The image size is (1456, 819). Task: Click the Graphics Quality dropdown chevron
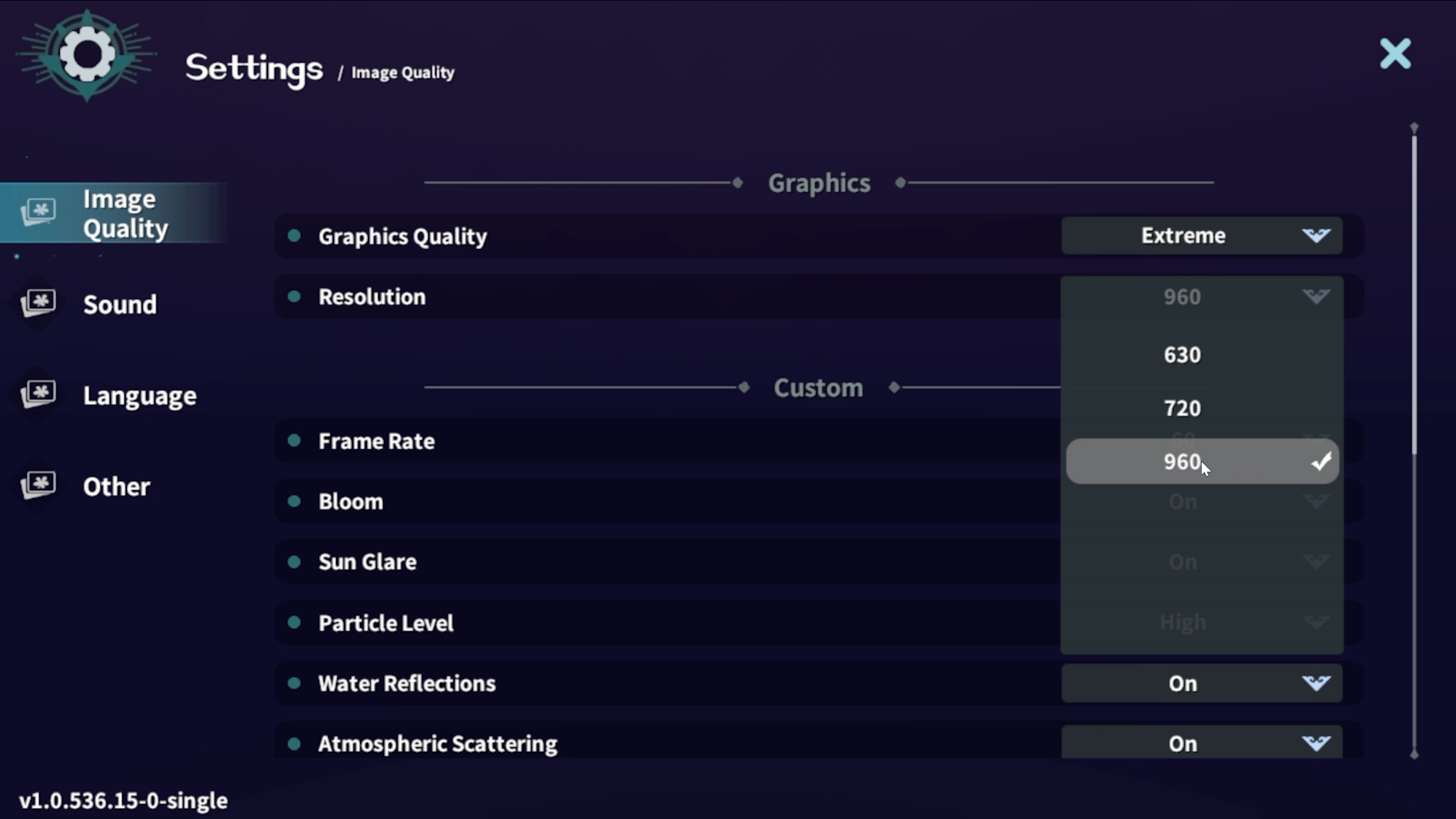tap(1316, 235)
